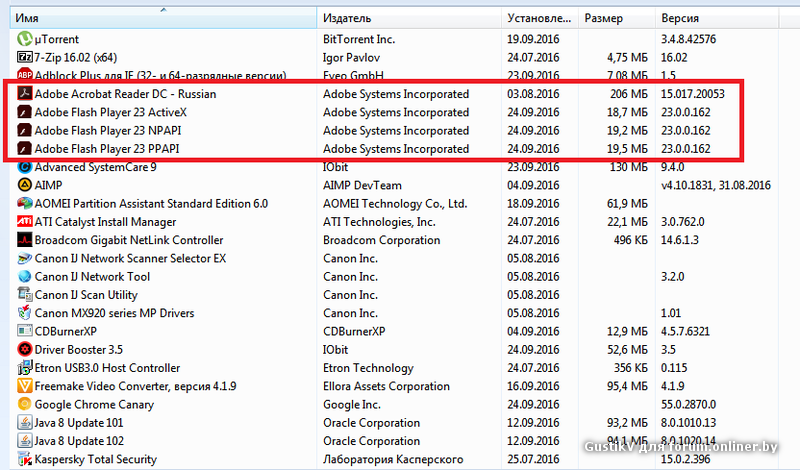Image resolution: width=800 pixels, height=470 pixels.
Task: Sort programs by Издатель column header
Action: click(x=348, y=19)
